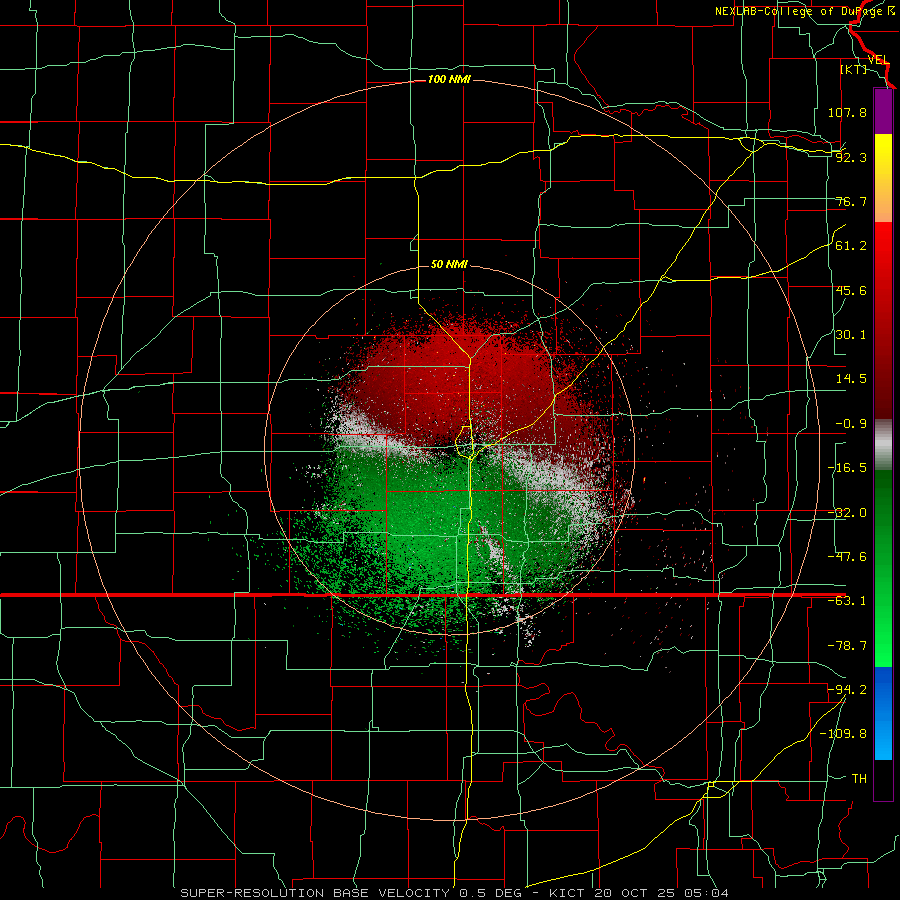Pick the gray near-zero segment of the color bar

click(x=883, y=445)
